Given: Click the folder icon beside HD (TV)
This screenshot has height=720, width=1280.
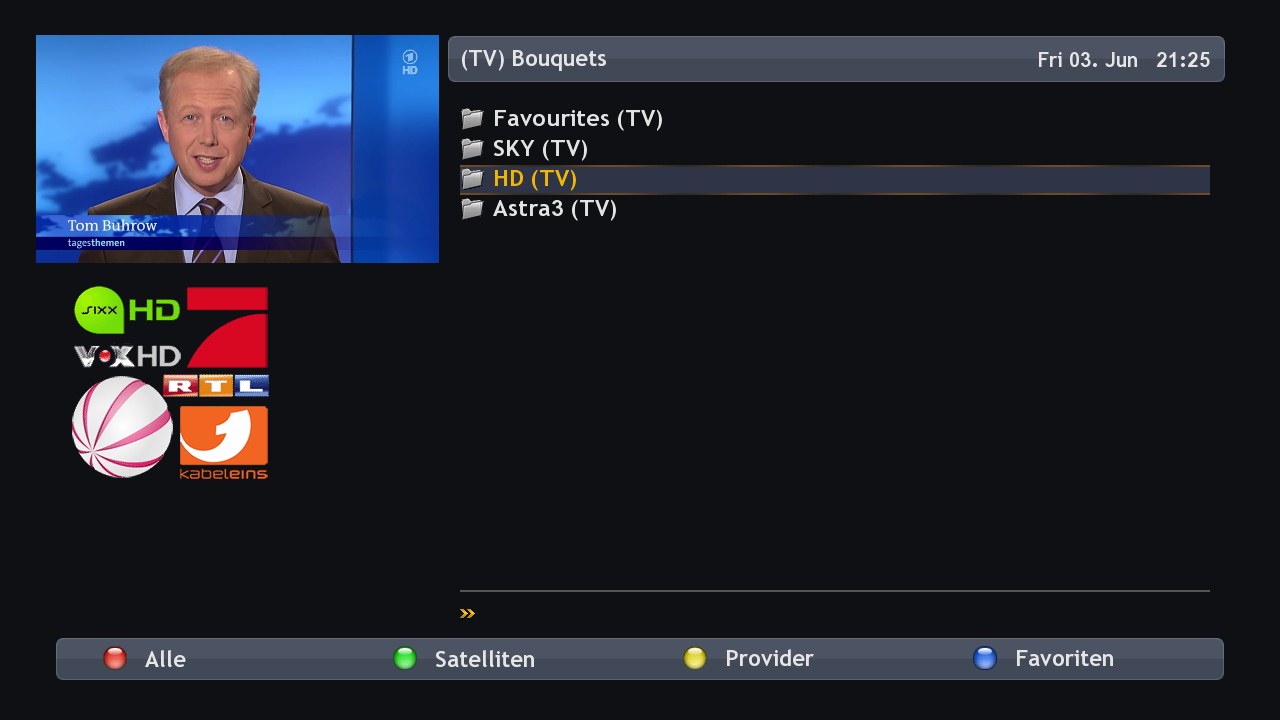Looking at the screenshot, I should click(x=472, y=179).
